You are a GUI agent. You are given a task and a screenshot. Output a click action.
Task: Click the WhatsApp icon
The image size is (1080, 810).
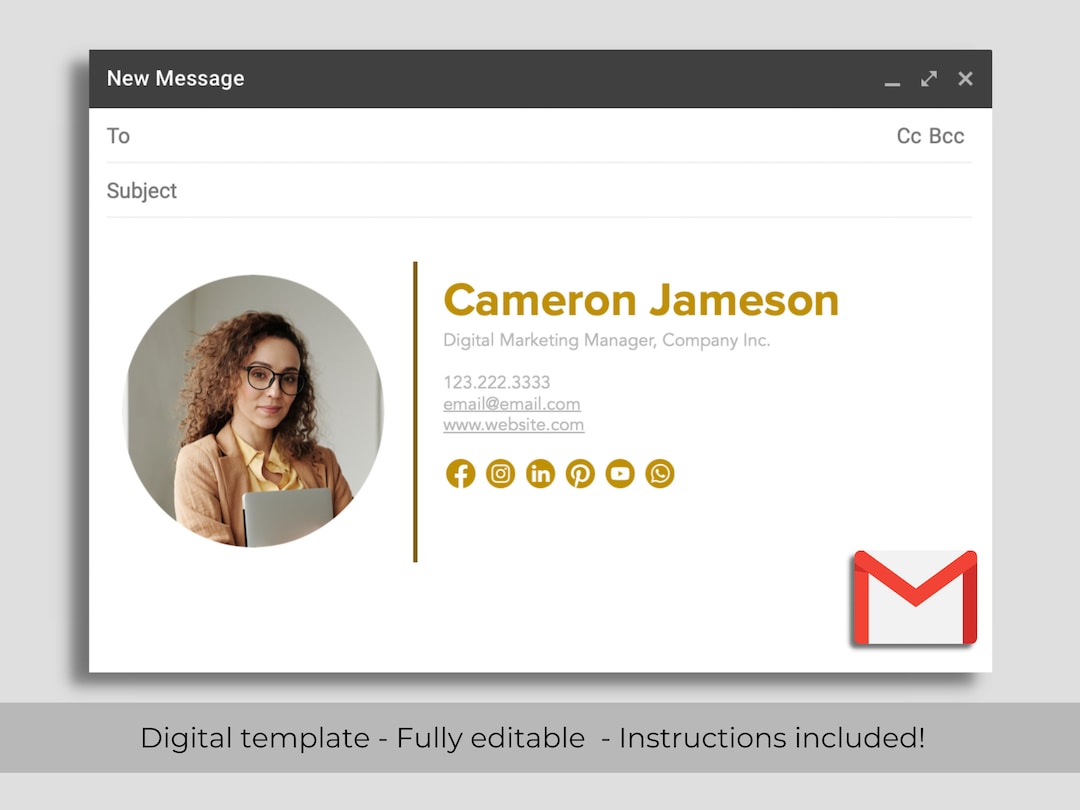tap(660, 474)
